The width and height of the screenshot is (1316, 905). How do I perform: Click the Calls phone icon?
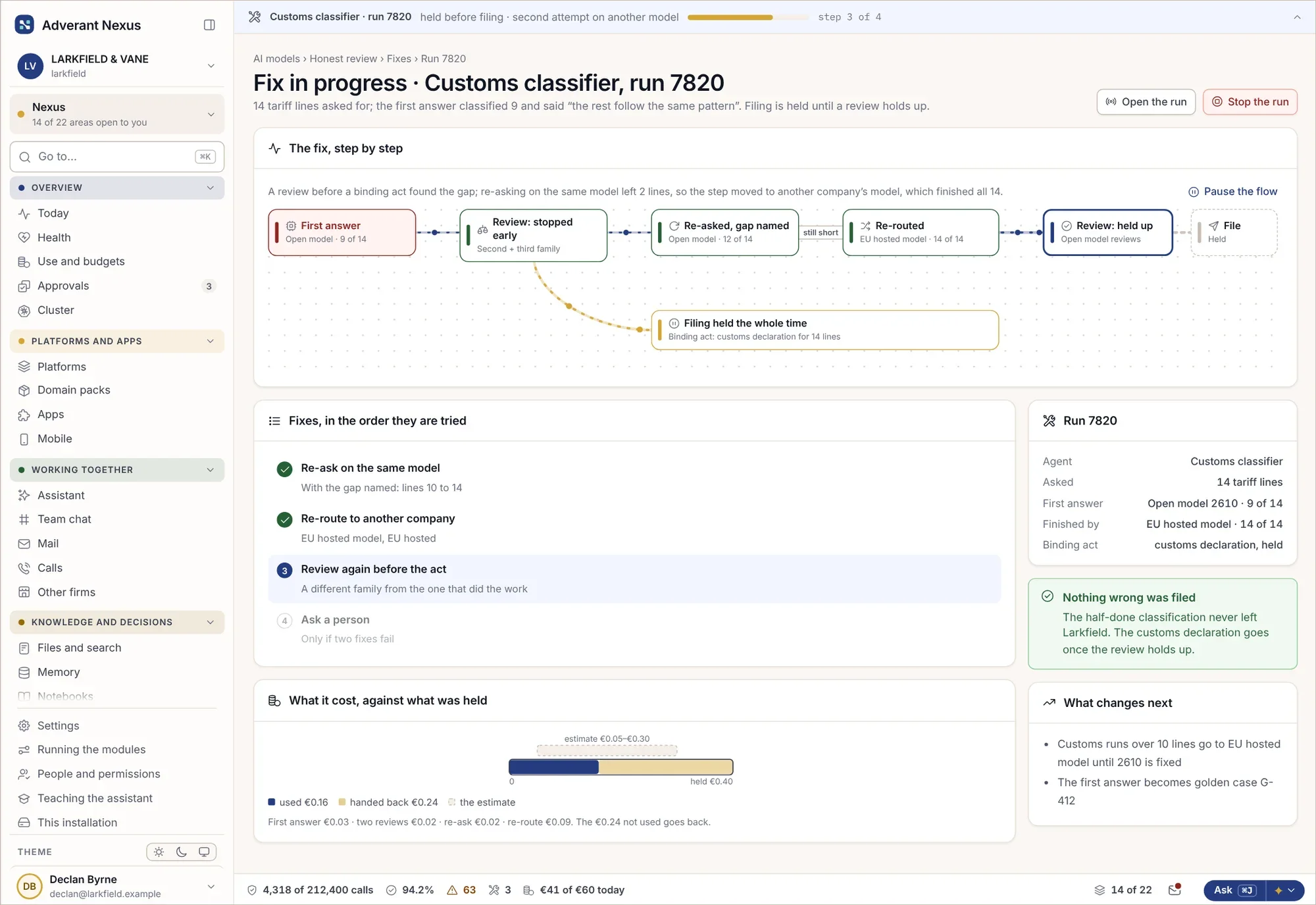point(24,568)
